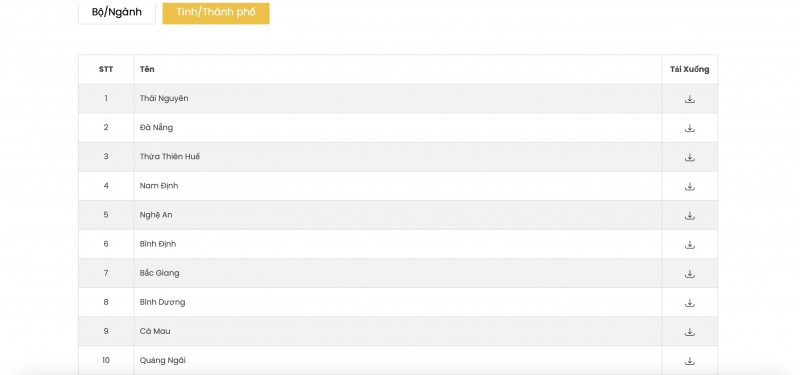Screen dimensions: 800x375
Task: Download the Thừa Thiên Huế file
Action: click(x=689, y=157)
